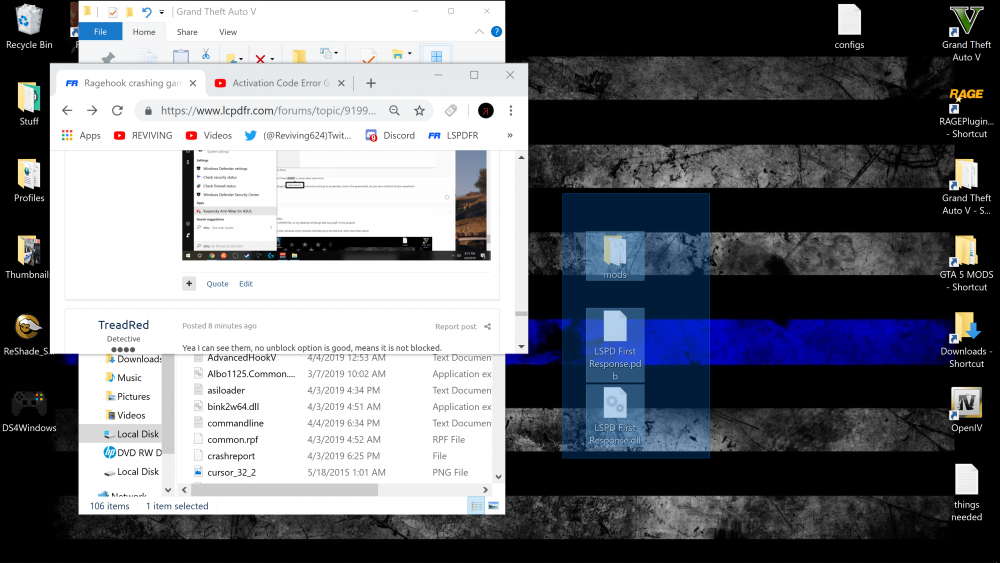The width and height of the screenshot is (1000, 563).
Task: Open Quick Access Toolbar customize dropdown
Action: (161, 11)
